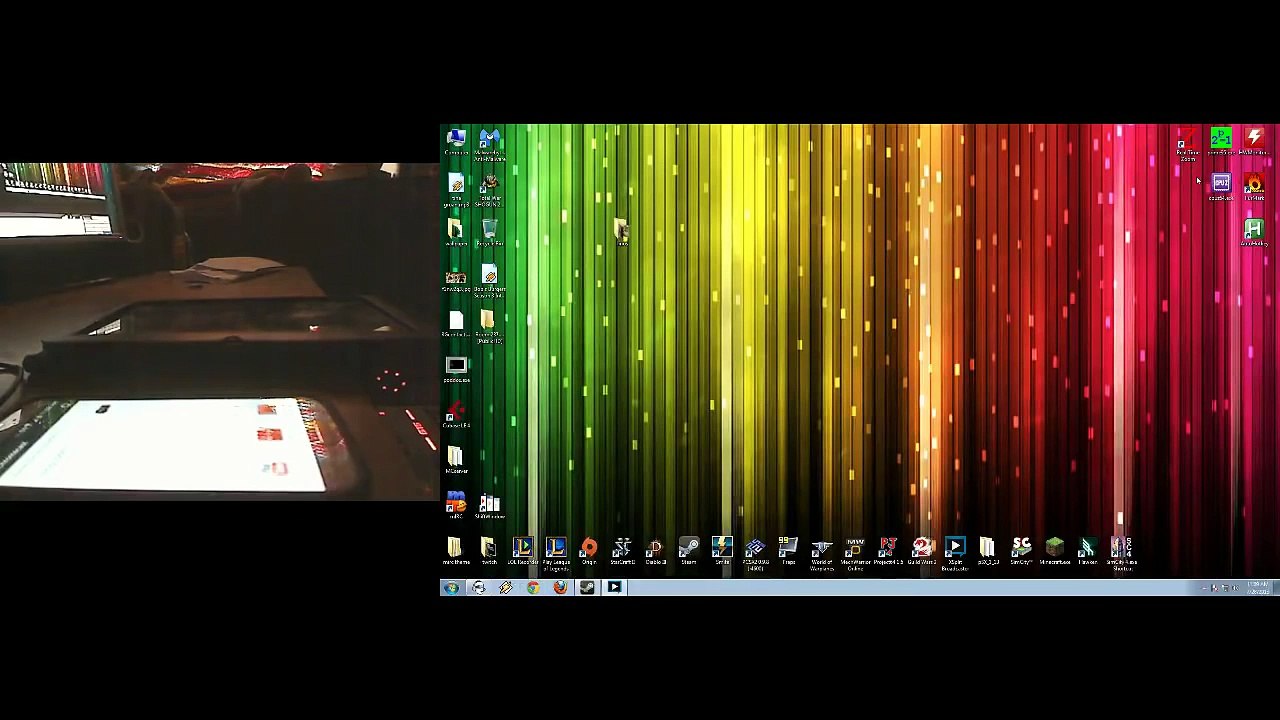
Task: Open Google Chrome from the taskbar
Action: 533,588
